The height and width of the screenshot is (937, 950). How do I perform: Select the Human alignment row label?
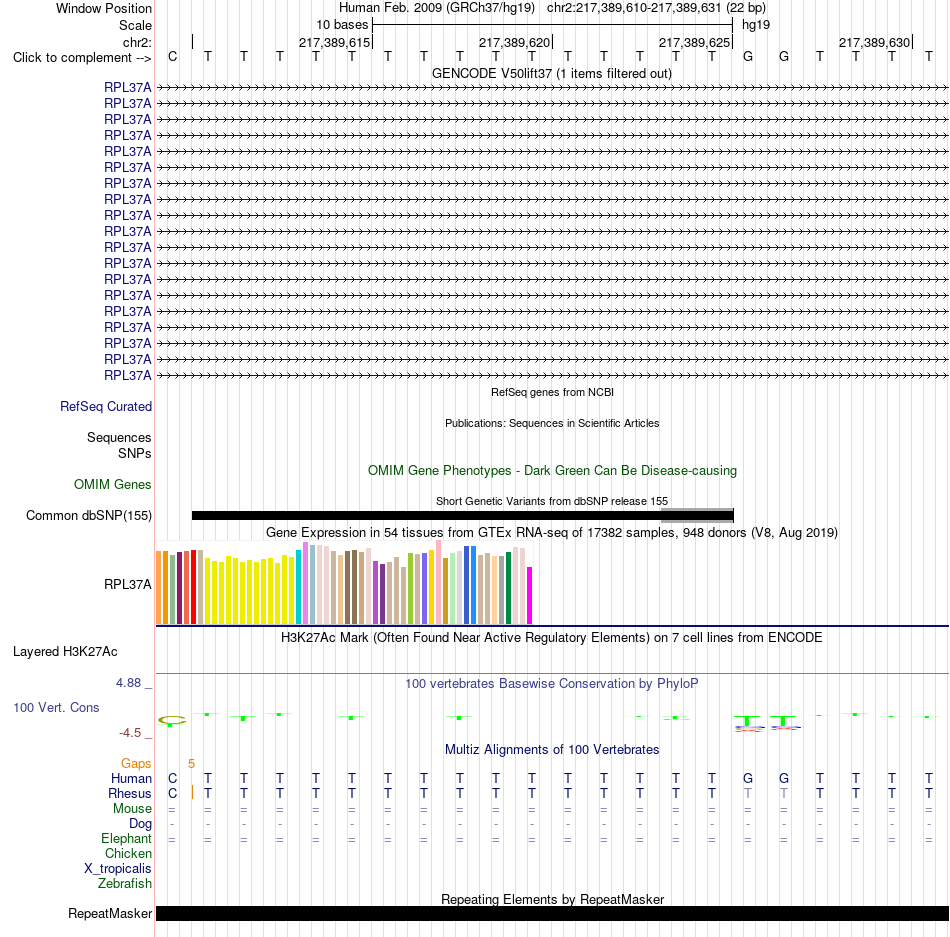(131, 779)
